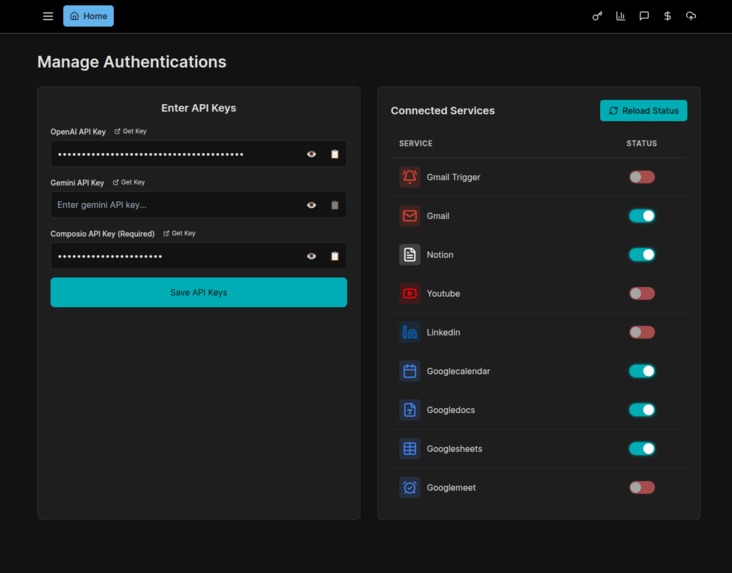Click the Enter API Keys heading
732x573 pixels.
coord(198,108)
